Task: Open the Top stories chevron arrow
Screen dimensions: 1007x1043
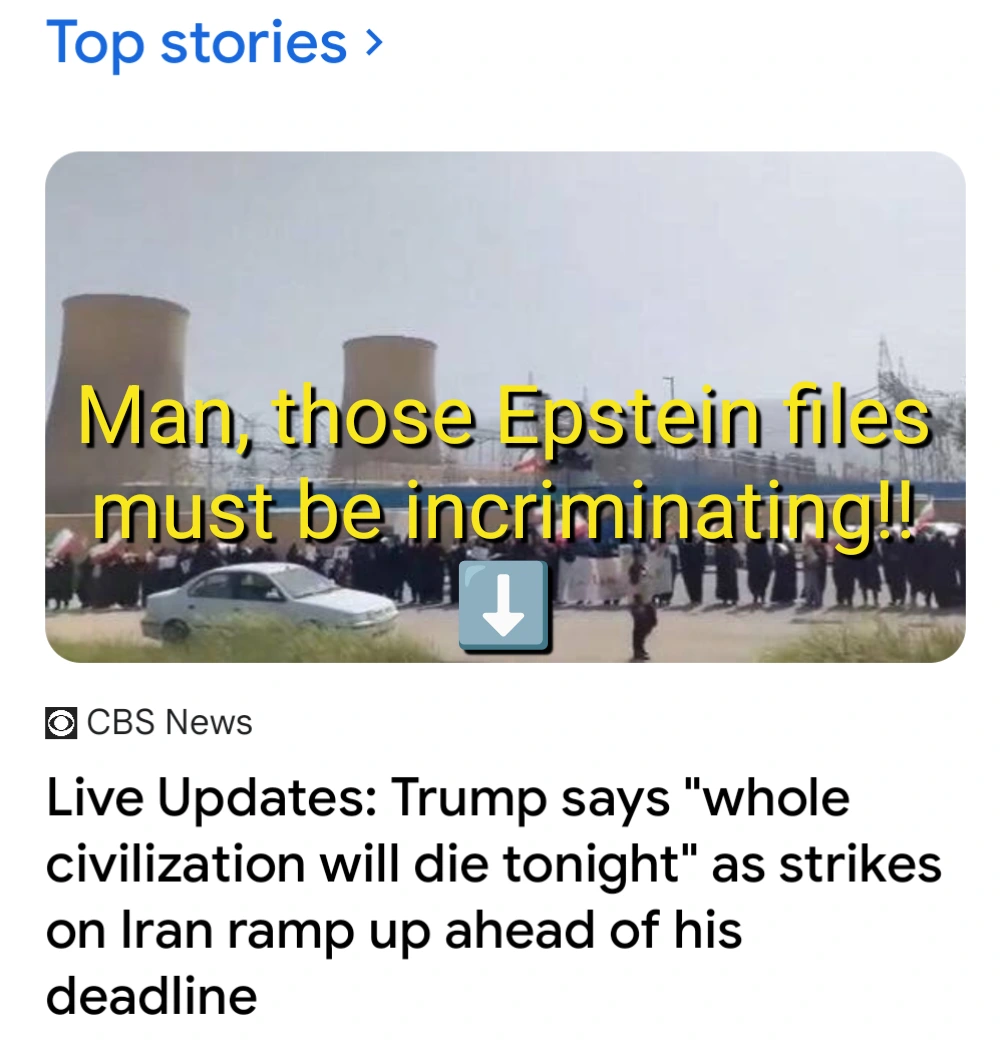Action: [x=374, y=42]
